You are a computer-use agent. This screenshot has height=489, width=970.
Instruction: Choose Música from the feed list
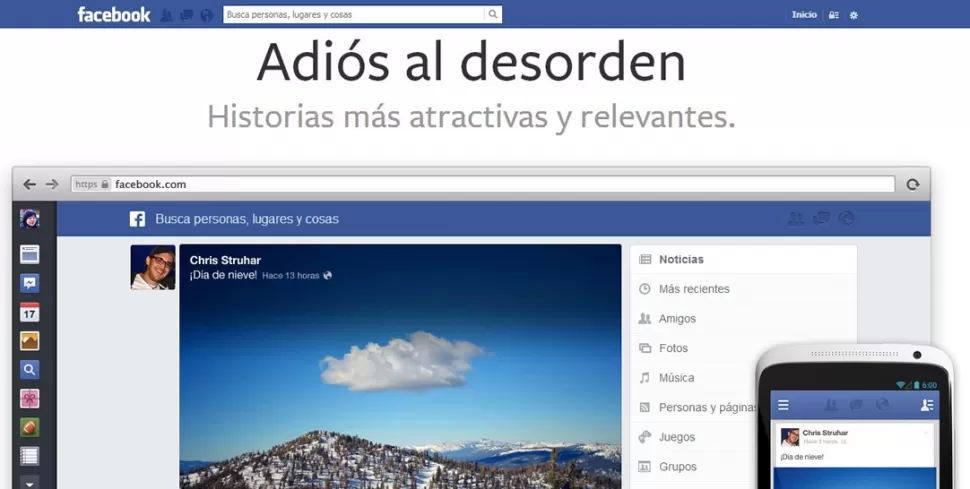coord(676,378)
